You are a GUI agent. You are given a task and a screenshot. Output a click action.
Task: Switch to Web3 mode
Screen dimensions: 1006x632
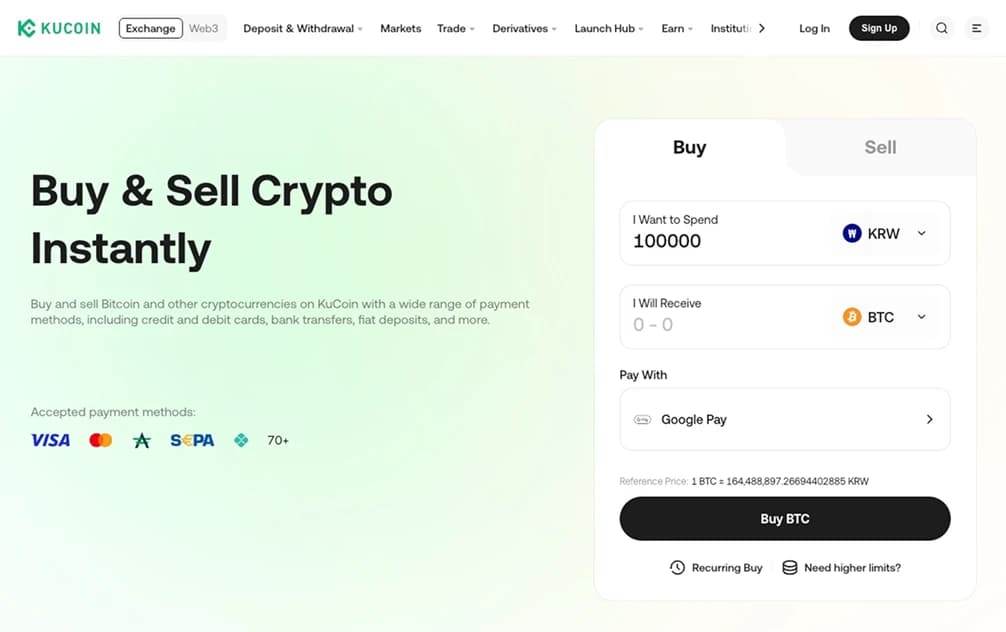pos(204,28)
